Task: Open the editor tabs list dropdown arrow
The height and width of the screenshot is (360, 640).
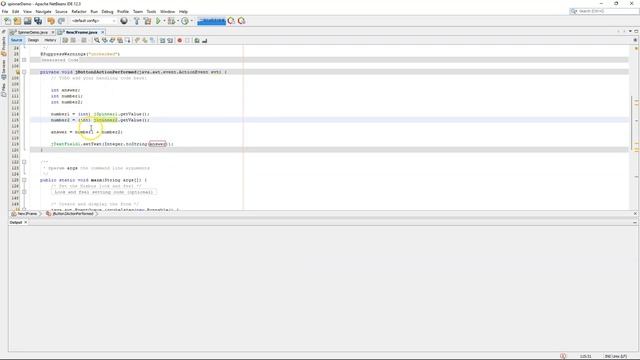Action: (630, 31)
